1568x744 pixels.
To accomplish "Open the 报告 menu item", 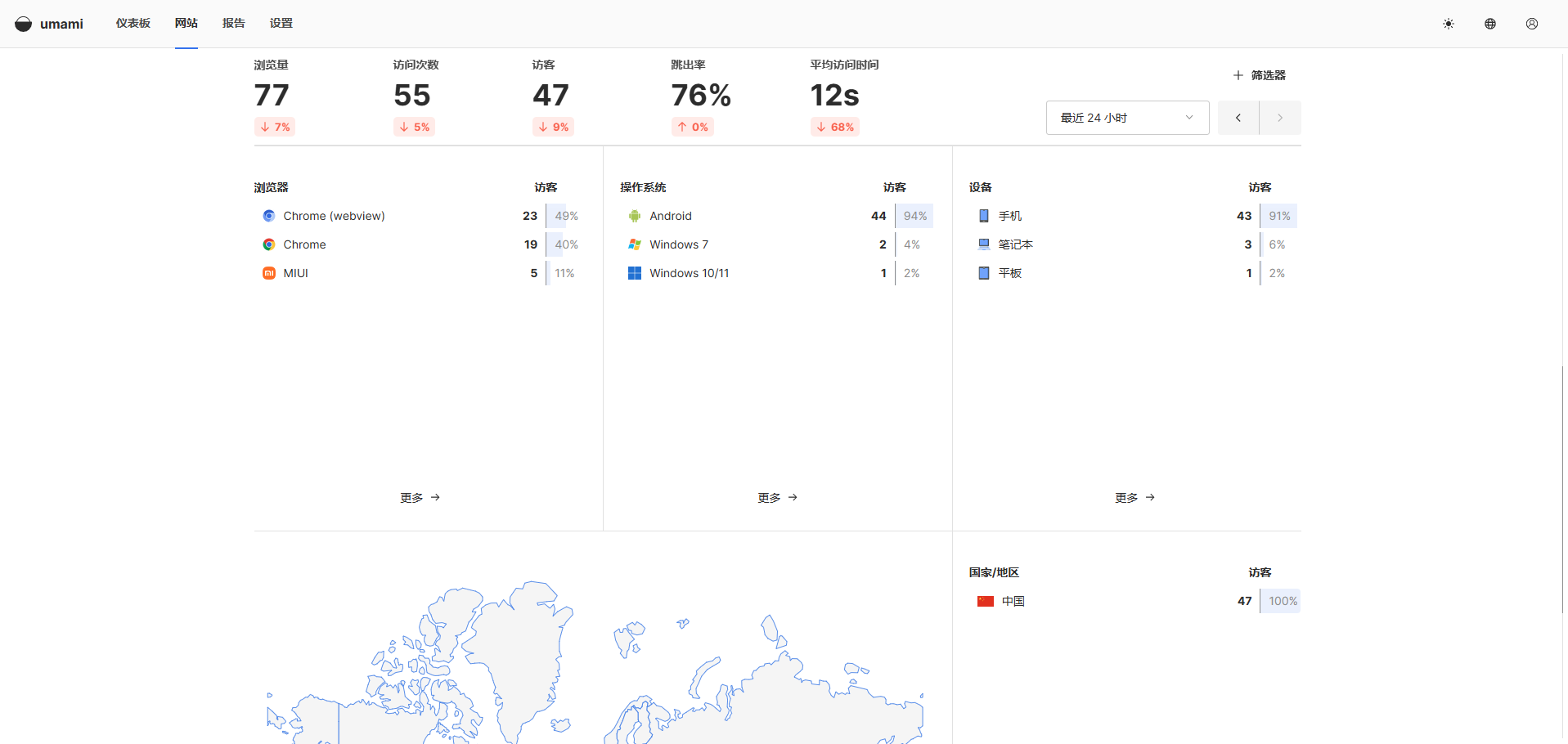I will tap(233, 23).
